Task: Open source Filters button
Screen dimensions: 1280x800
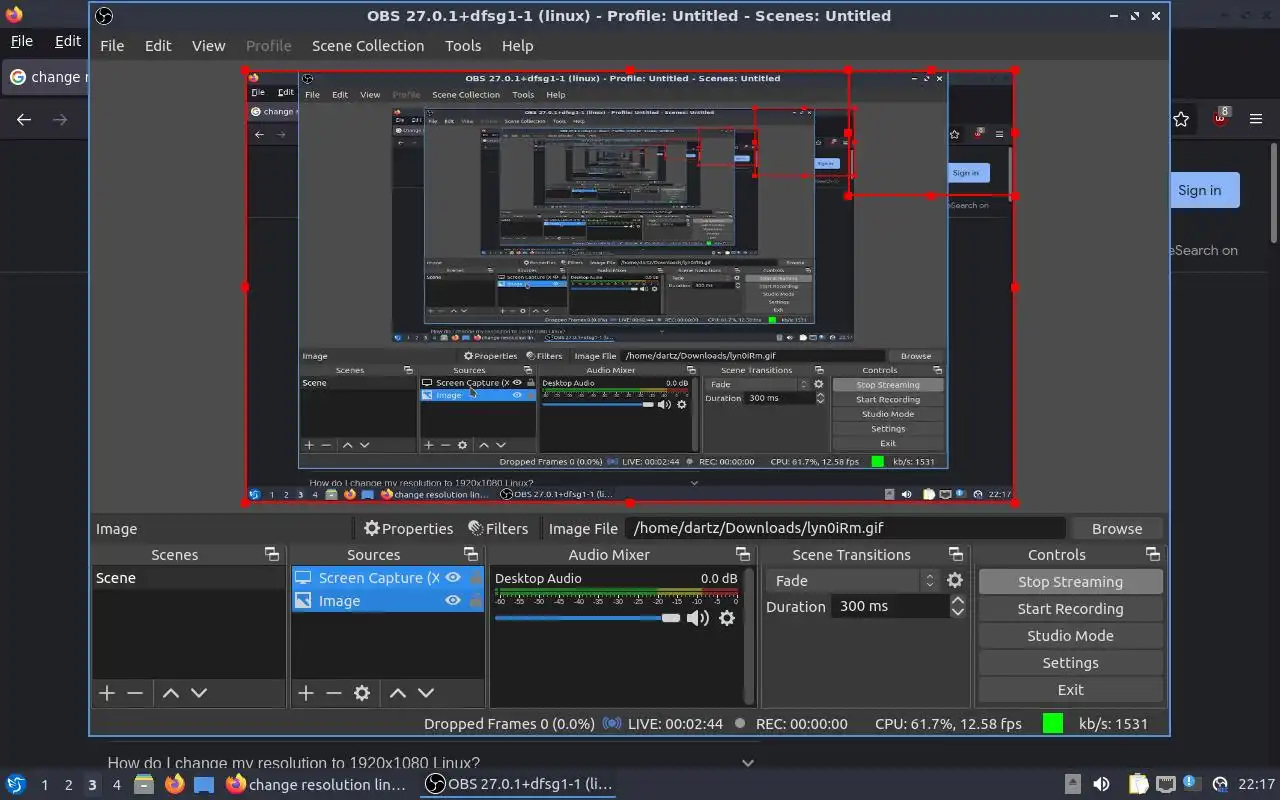Action: pyautogui.click(x=498, y=528)
